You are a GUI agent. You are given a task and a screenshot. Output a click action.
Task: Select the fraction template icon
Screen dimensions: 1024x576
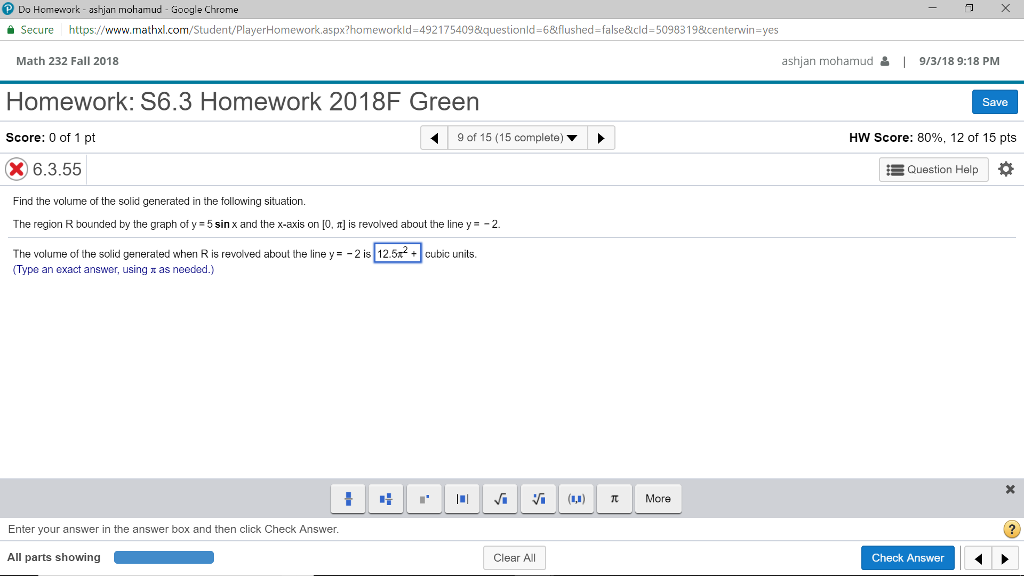pyautogui.click(x=348, y=498)
